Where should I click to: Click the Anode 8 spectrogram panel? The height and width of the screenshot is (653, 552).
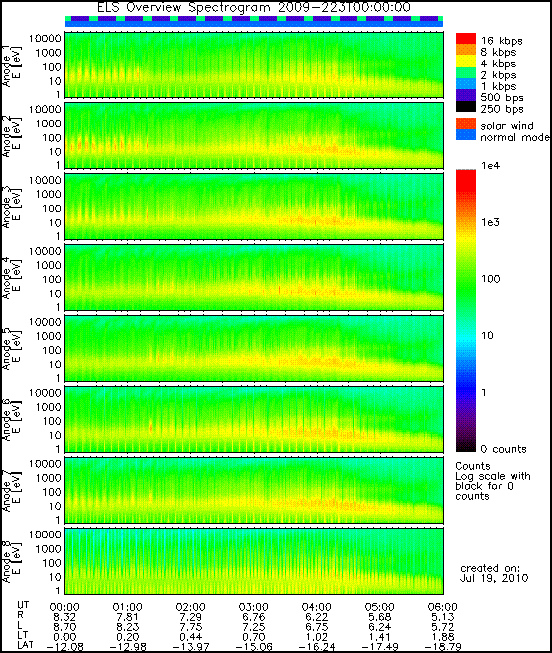pyautogui.click(x=254, y=561)
